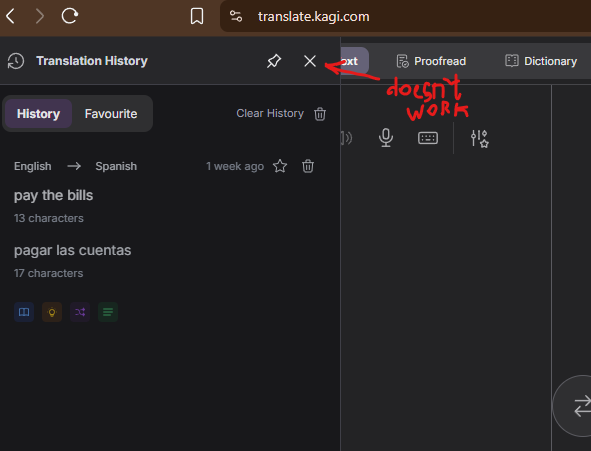
Task: Click the purple shuffle icon
Action: coord(80,312)
